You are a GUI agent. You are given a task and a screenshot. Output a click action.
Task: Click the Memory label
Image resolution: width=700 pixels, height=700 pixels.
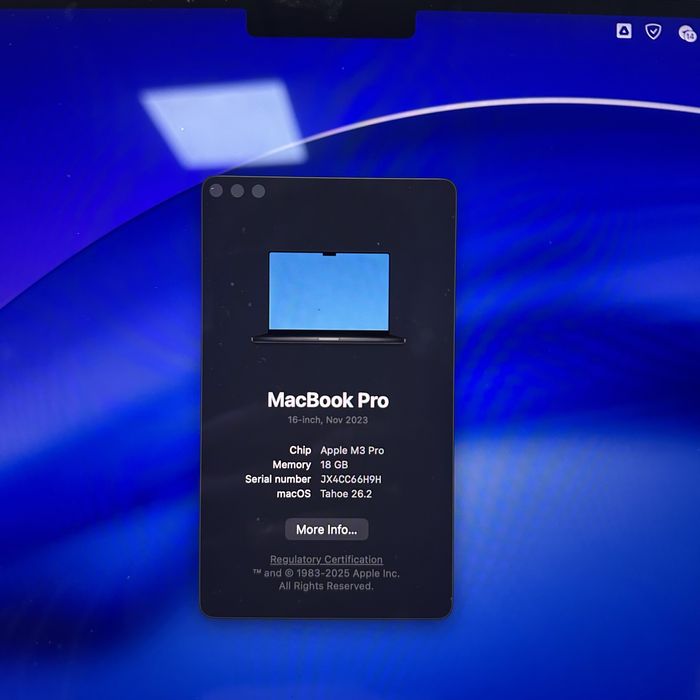tap(292, 465)
